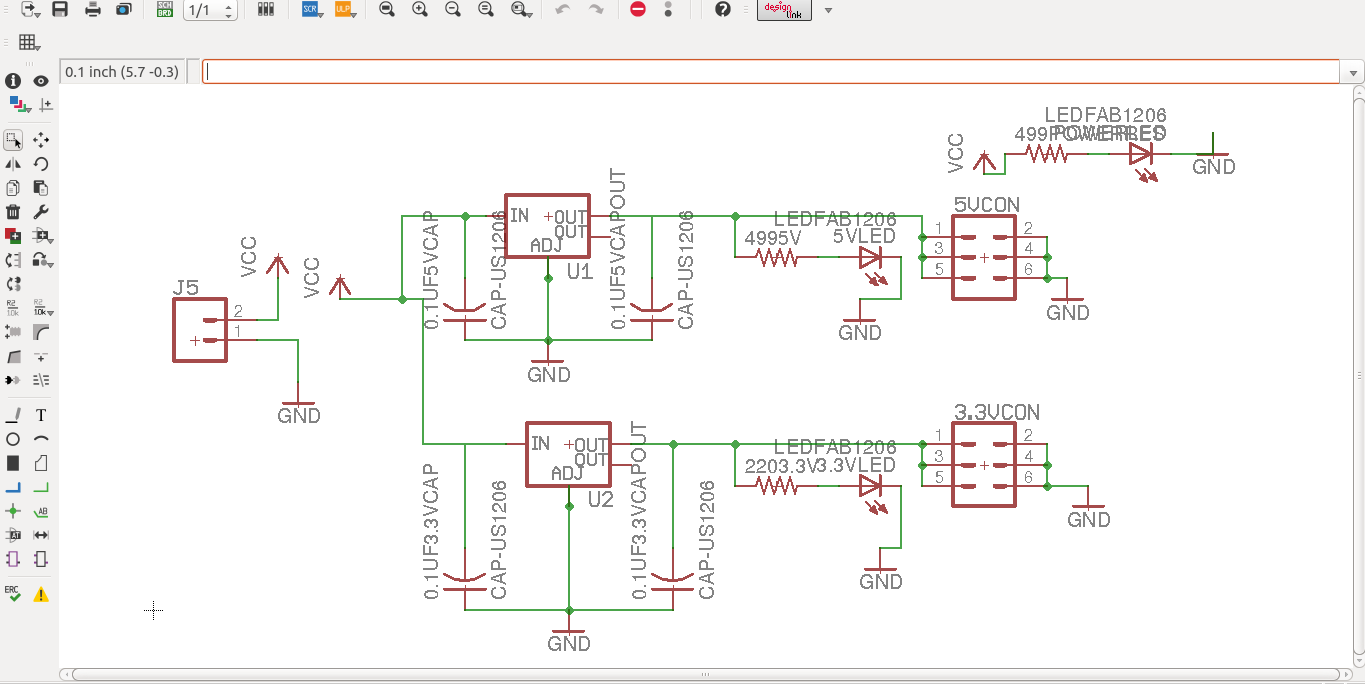This screenshot has width=1365, height=684.
Task: Select the Text tool
Action: pyautogui.click(x=41, y=415)
